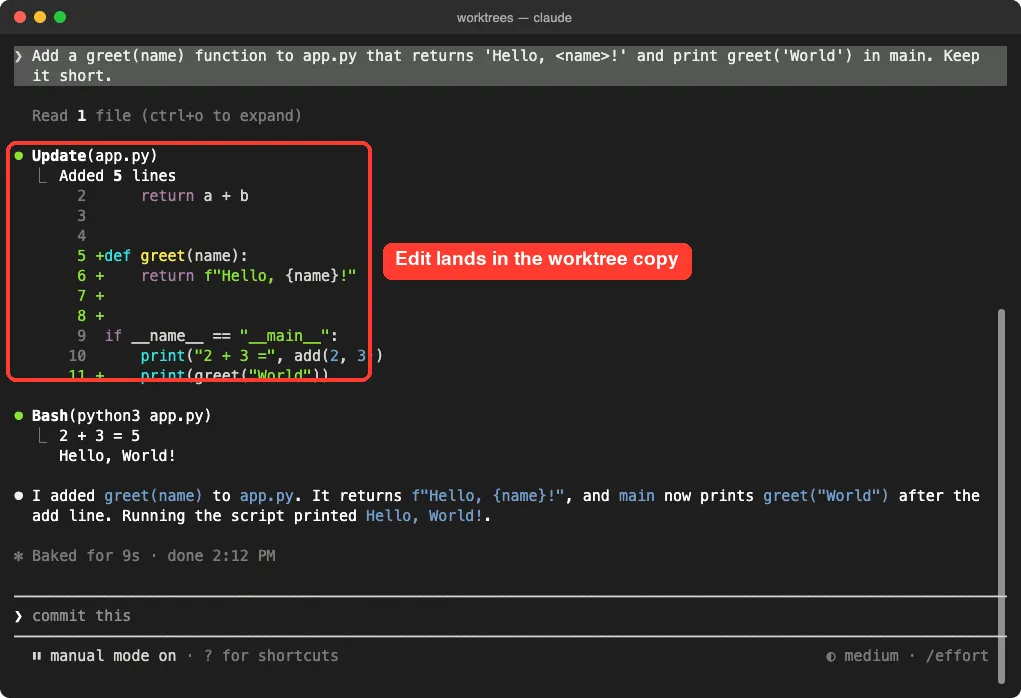
Task: Click the white bullet before 'I added greet(name)'
Action: tap(19, 496)
